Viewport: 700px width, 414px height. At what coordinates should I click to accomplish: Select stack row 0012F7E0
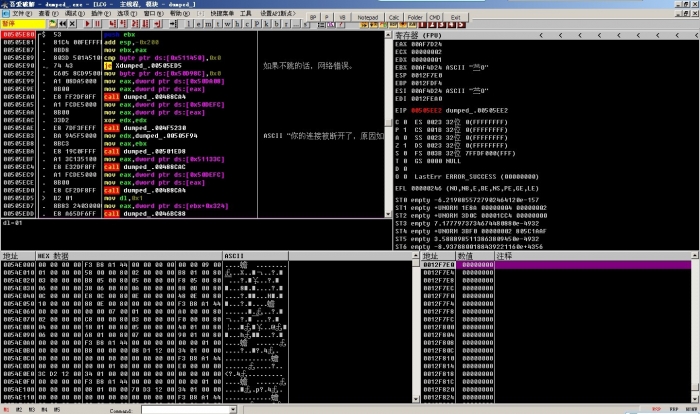[x=556, y=265]
